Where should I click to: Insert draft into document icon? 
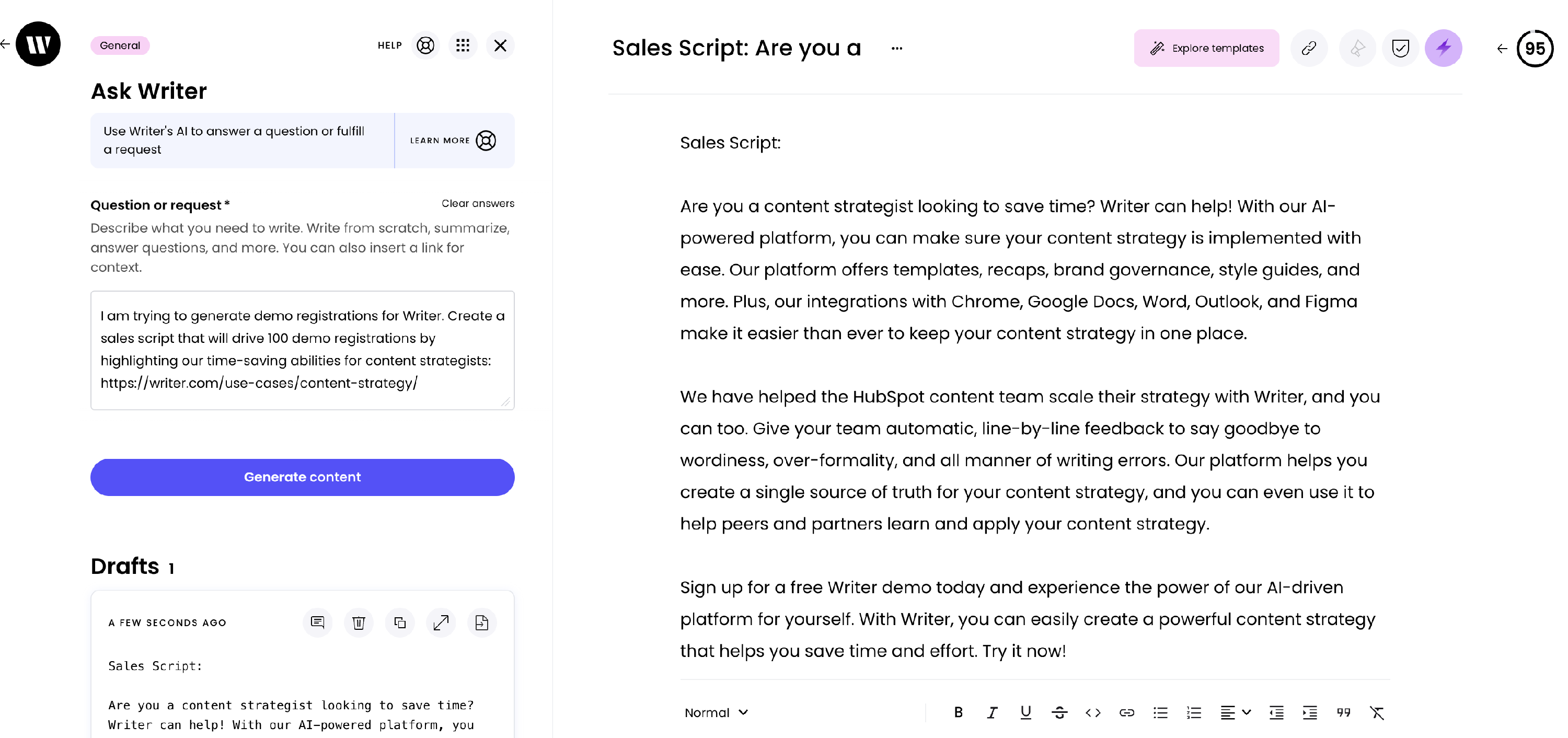tap(482, 622)
